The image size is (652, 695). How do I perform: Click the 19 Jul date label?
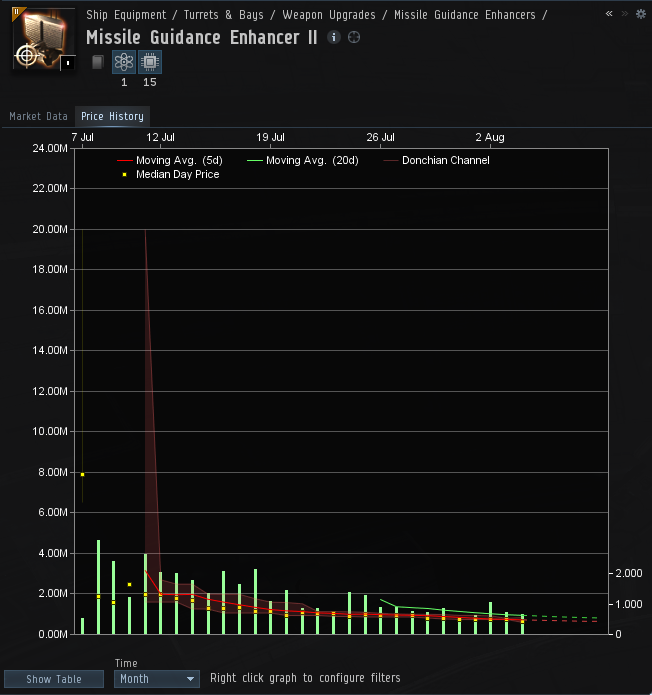(x=270, y=137)
